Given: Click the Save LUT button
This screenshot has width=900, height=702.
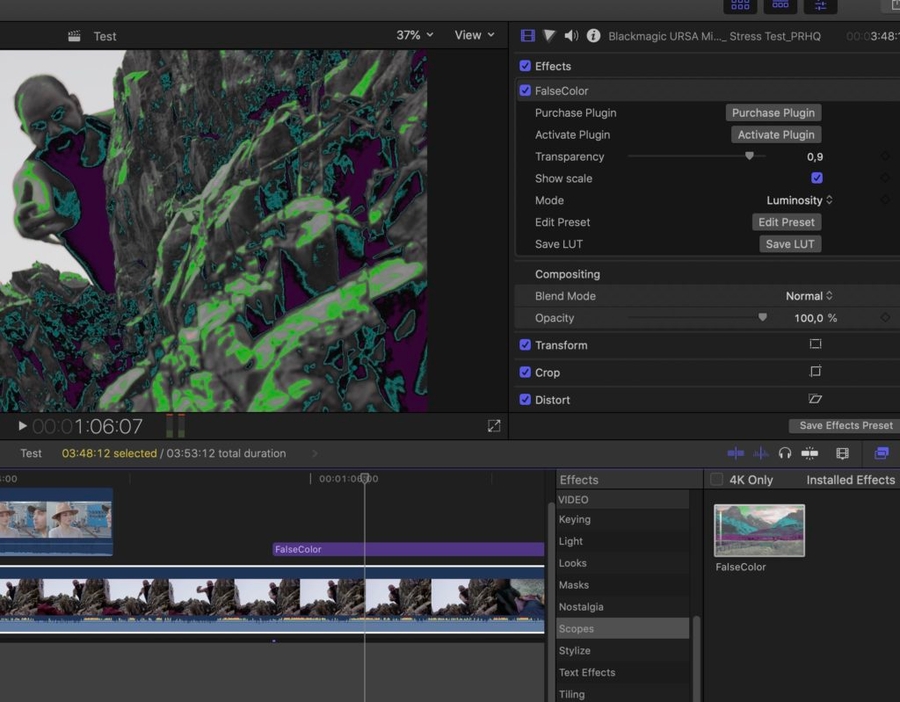Looking at the screenshot, I should click(790, 244).
